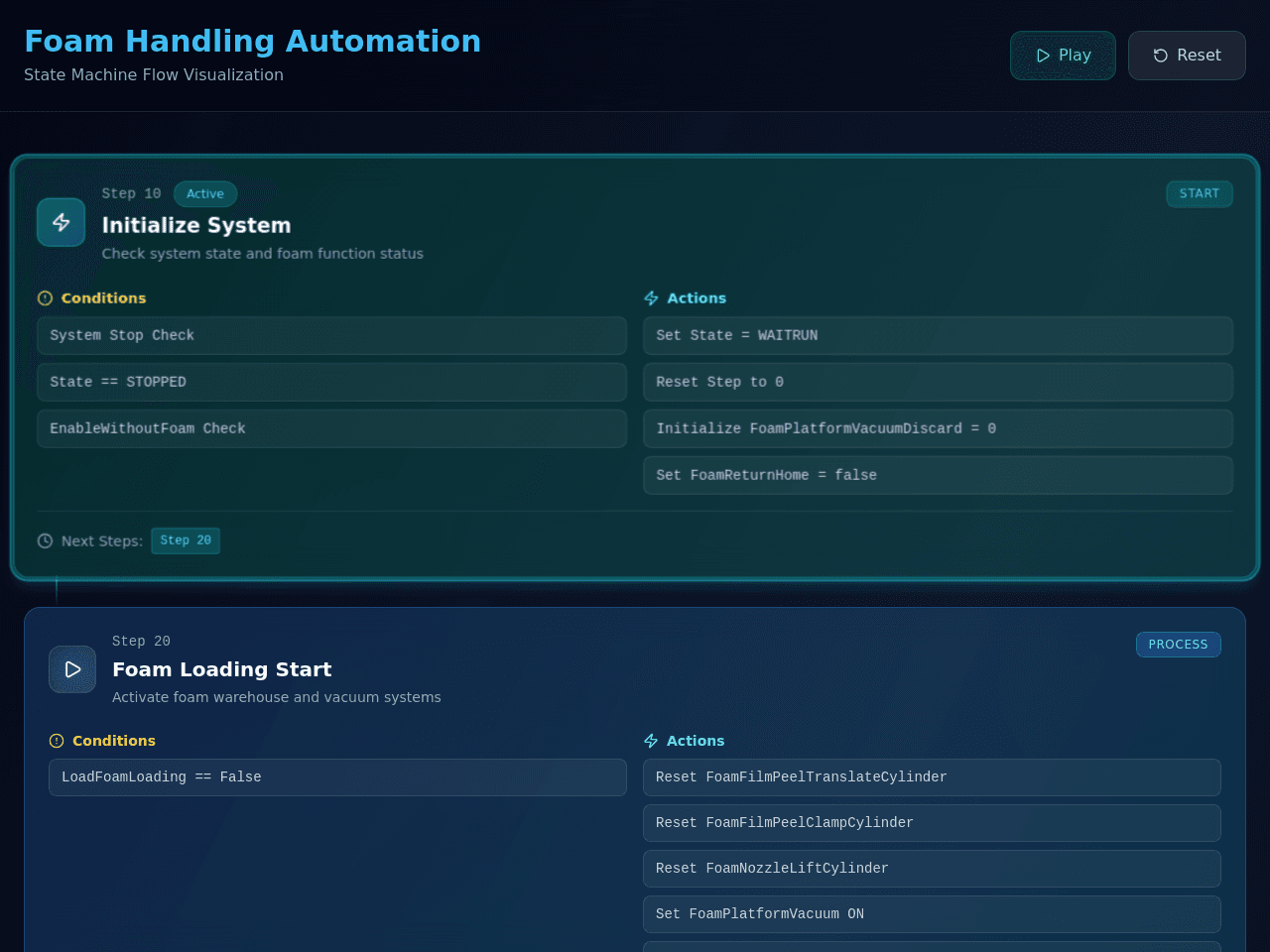
Task: Select the System Stop Check condition
Action: pyautogui.click(x=332, y=335)
